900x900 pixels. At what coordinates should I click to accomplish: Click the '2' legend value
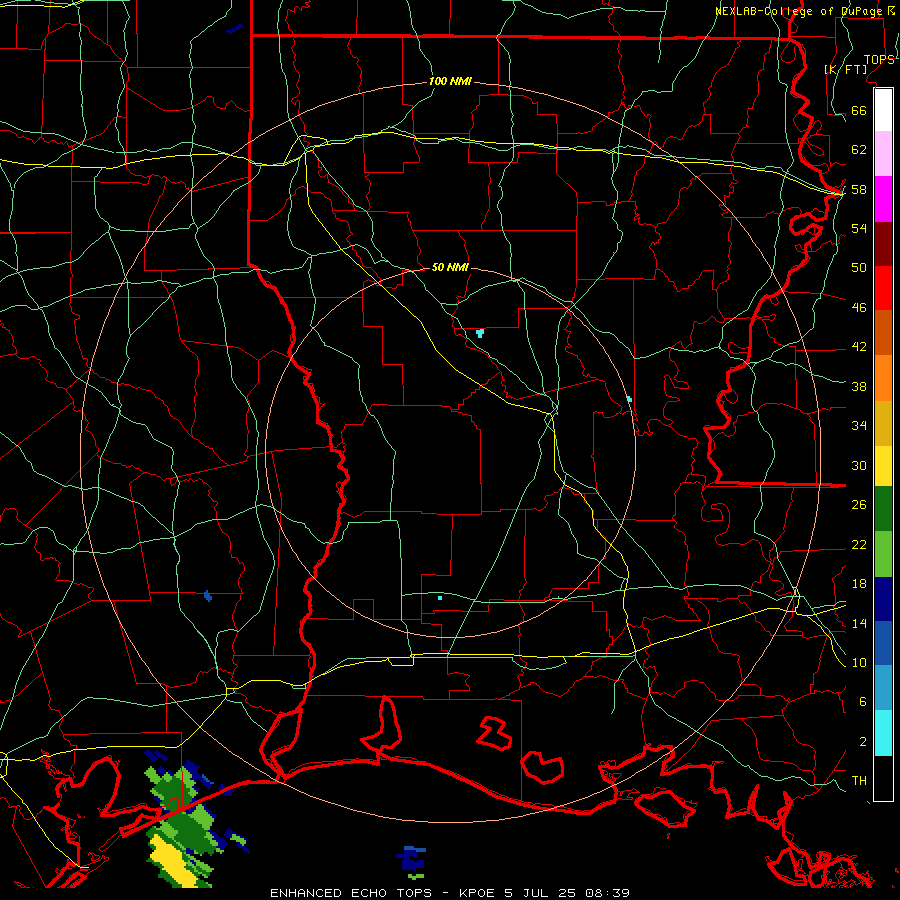[862, 742]
